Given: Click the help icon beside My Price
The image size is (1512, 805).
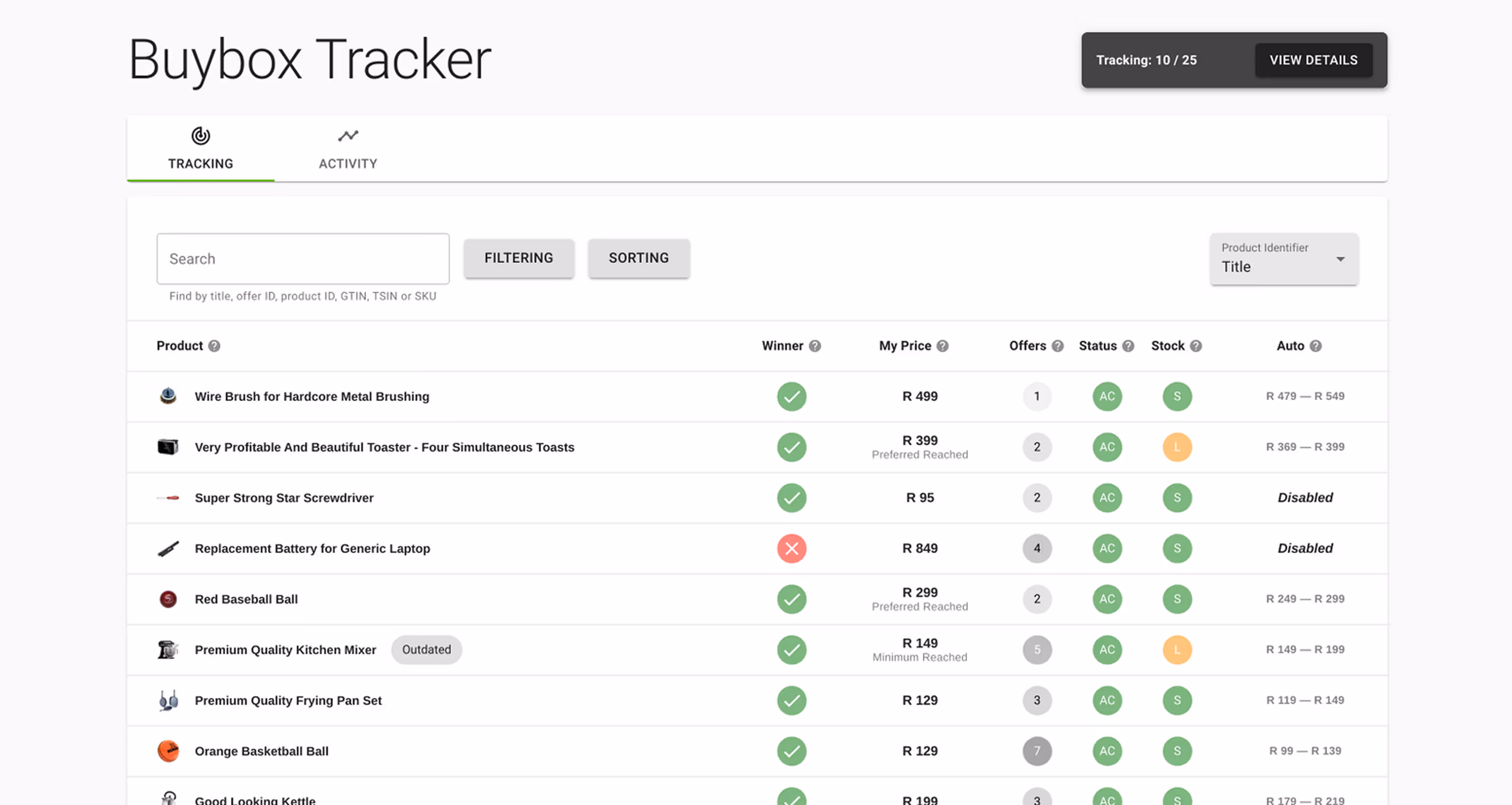Looking at the screenshot, I should [942, 346].
